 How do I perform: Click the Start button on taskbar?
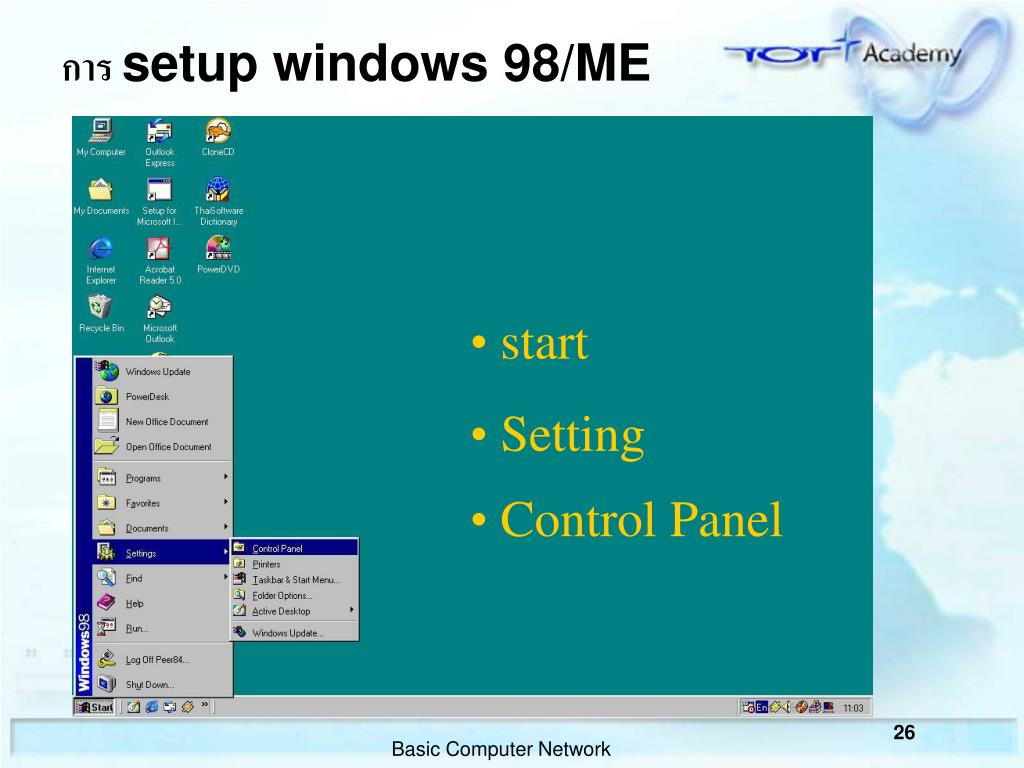[94, 707]
